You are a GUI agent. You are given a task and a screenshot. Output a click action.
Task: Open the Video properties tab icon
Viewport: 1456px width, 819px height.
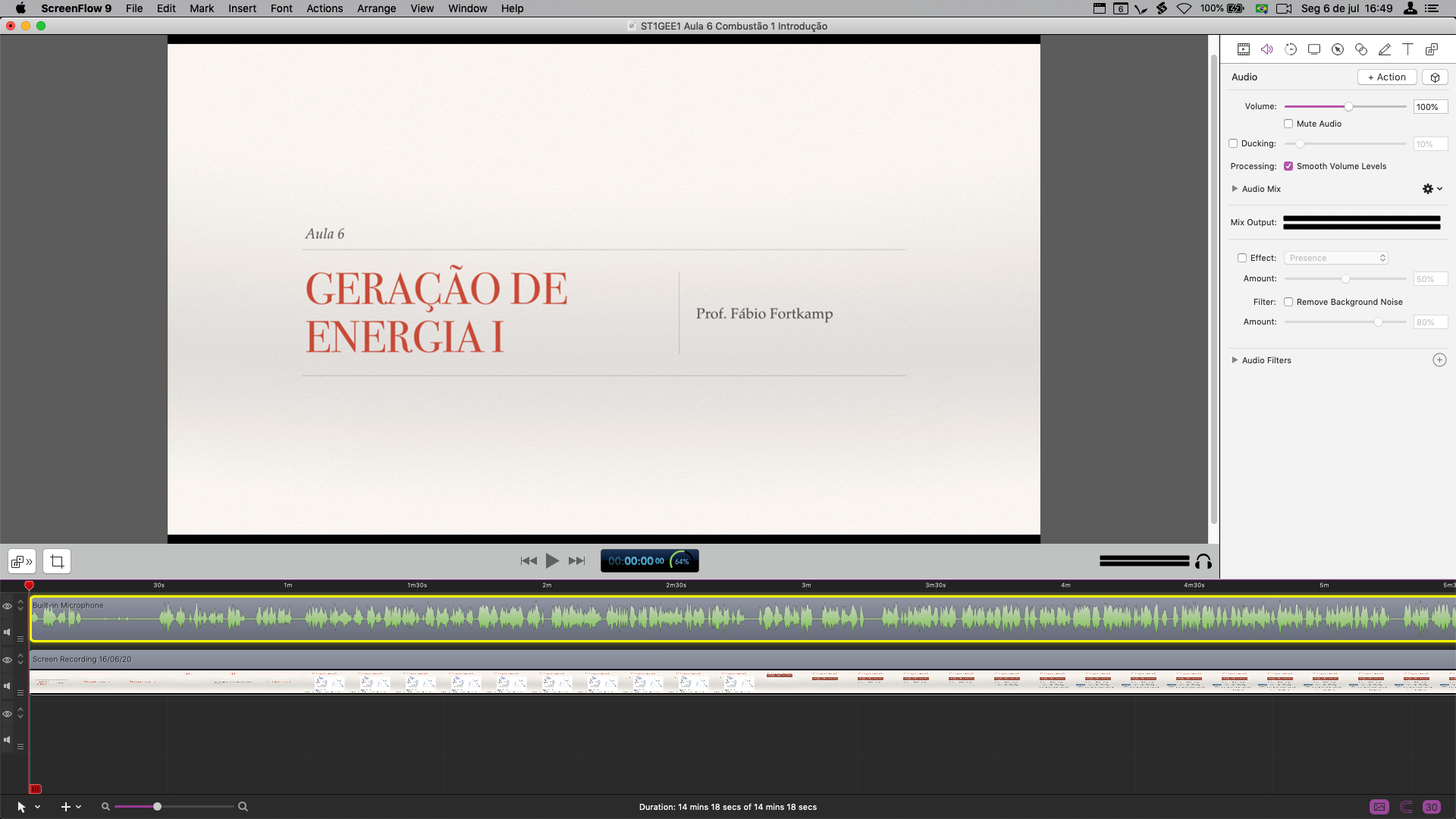tap(1244, 49)
